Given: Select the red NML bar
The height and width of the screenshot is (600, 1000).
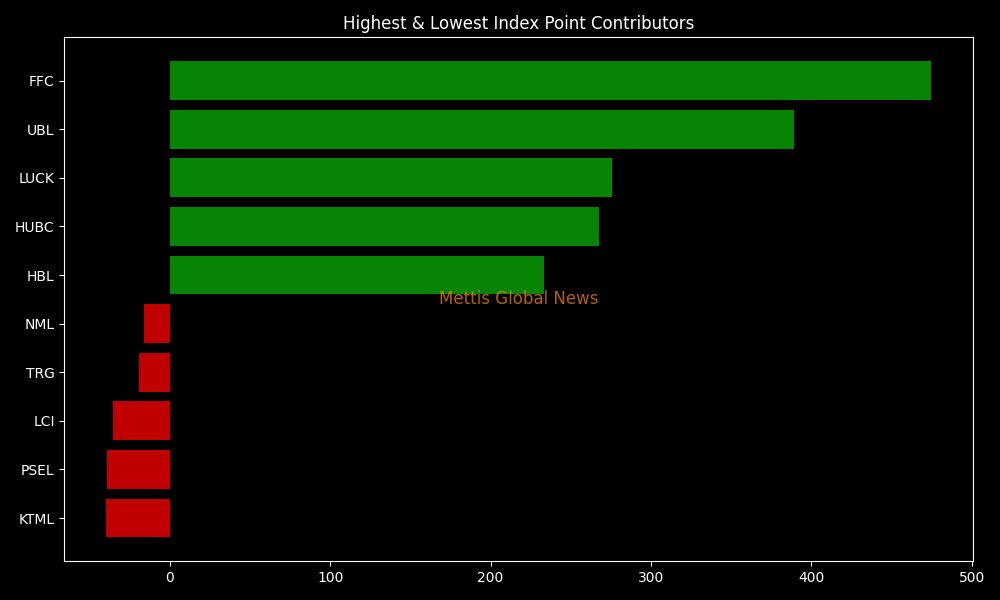Looking at the screenshot, I should [157, 324].
